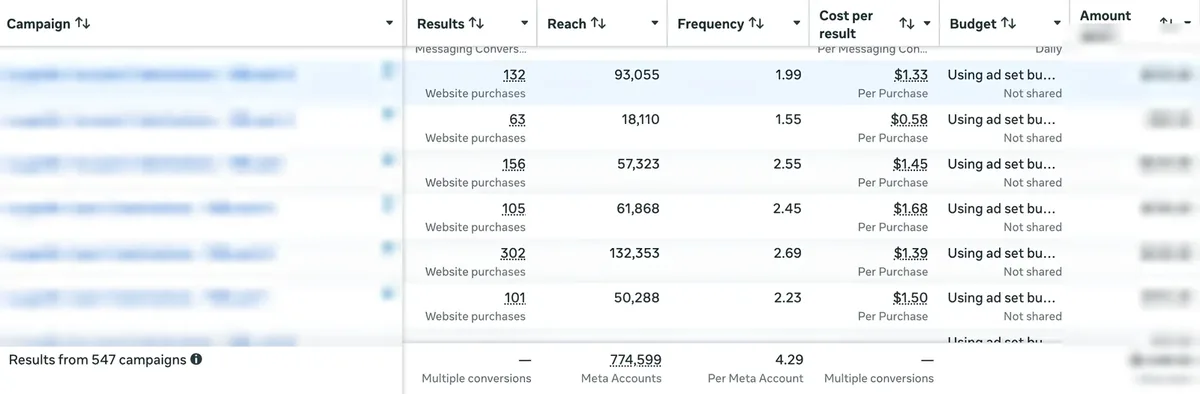Image resolution: width=1200 pixels, height=394 pixels.
Task: Click the Frequency column sort arrows icon
Action: pos(756,24)
